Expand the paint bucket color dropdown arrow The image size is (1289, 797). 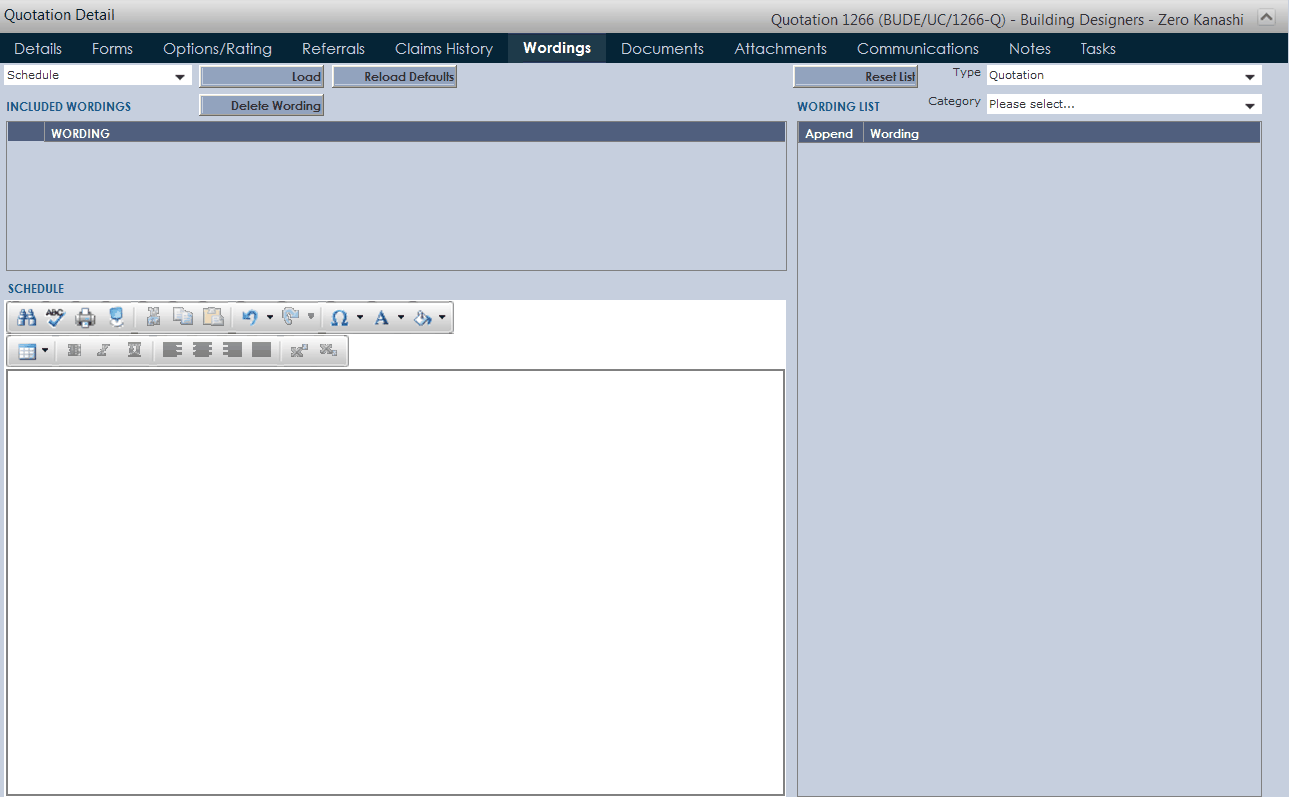click(442, 318)
